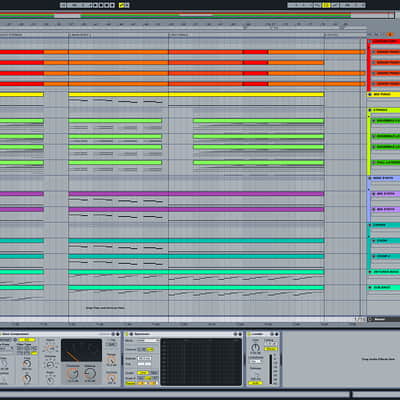Toggle the Limiter device activator
Image resolution: width=400 pixels, height=400 pixels.
point(249,334)
